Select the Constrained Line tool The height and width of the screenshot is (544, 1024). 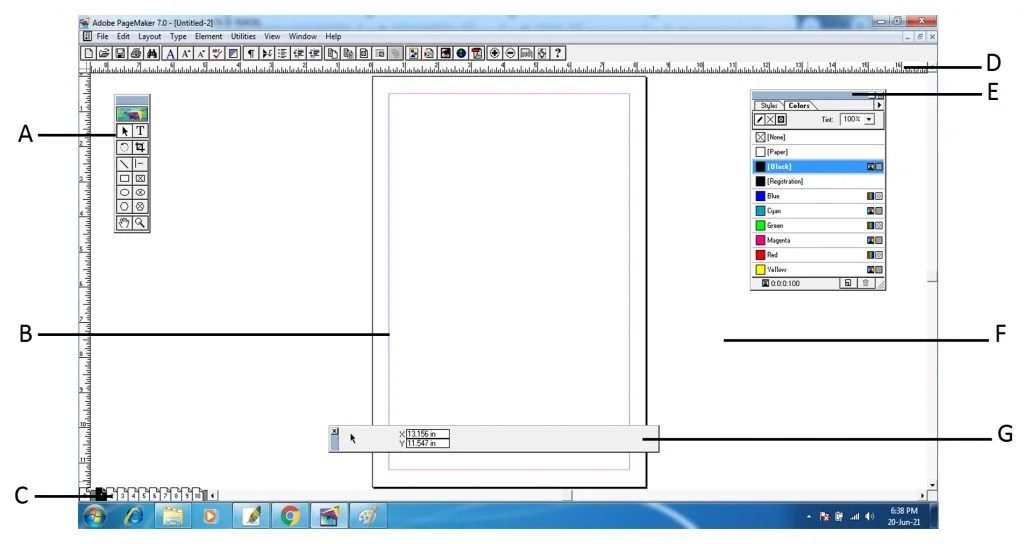pos(140,164)
